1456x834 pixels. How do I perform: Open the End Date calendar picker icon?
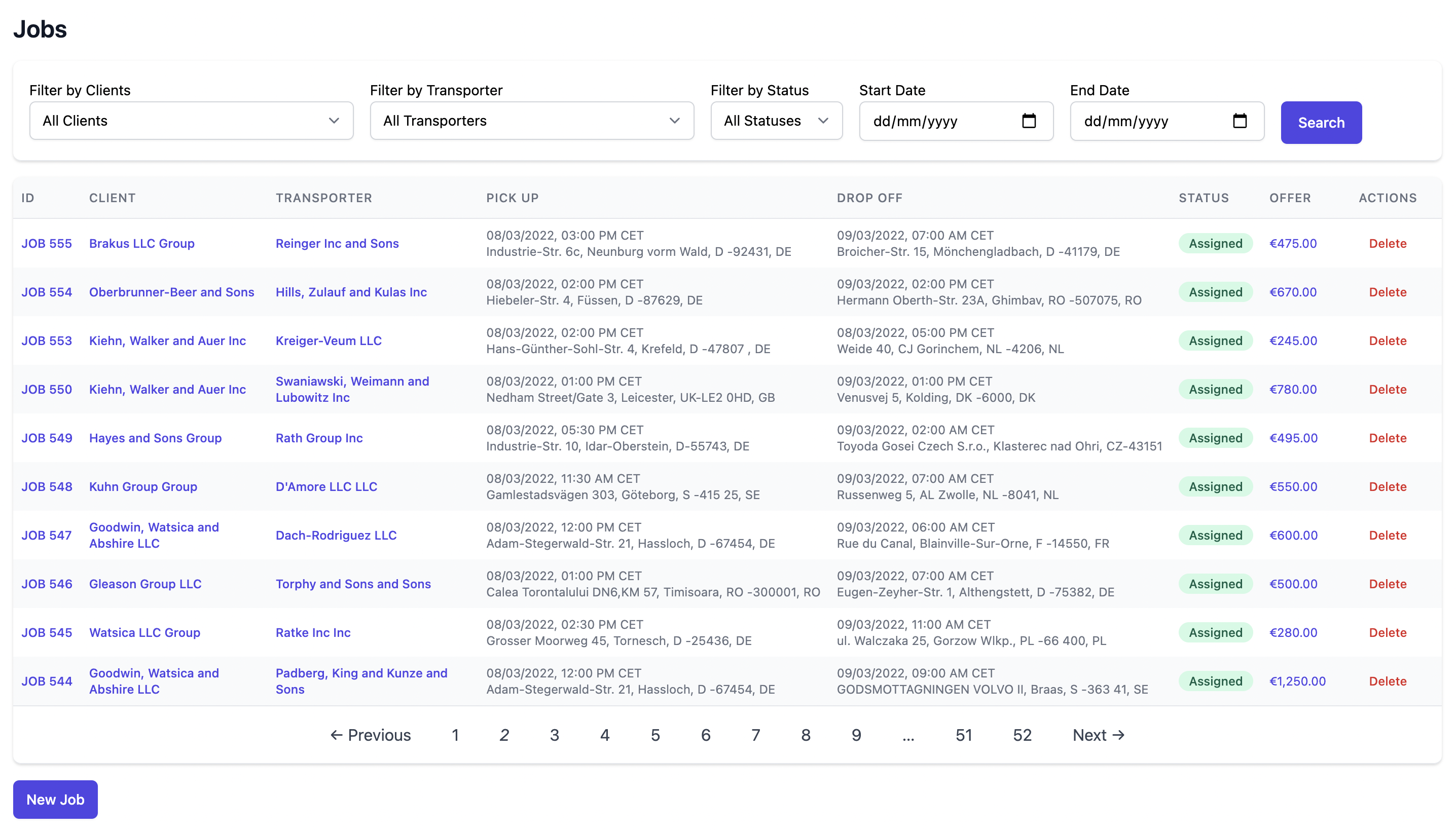click(x=1240, y=121)
